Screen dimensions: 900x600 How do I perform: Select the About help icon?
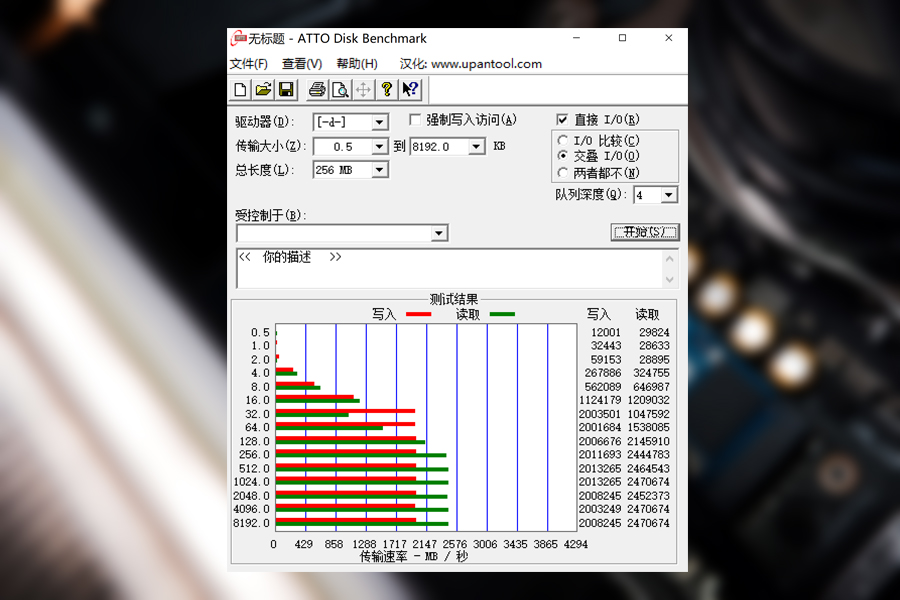point(387,90)
